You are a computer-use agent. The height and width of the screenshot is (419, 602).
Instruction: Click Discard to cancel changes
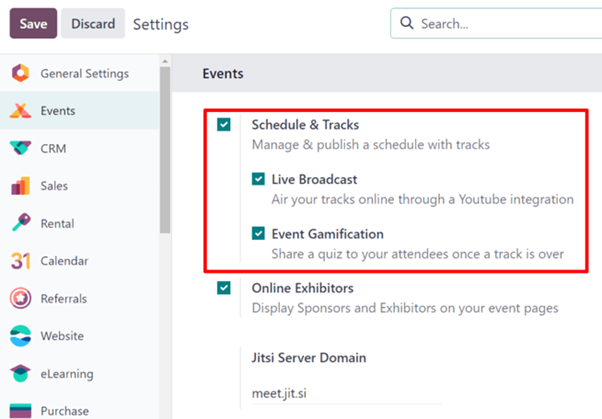[x=92, y=23]
